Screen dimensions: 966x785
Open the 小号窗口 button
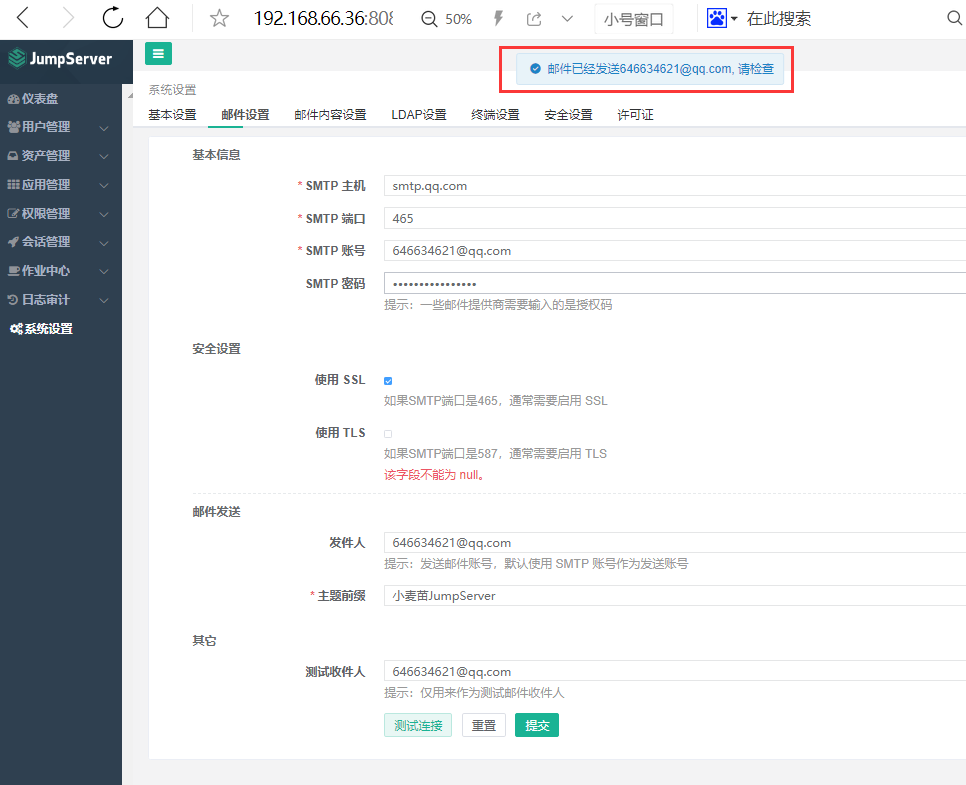point(633,19)
